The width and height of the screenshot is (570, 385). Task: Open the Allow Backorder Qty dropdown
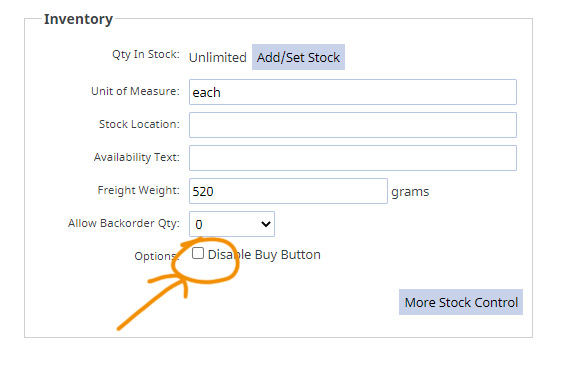232,224
